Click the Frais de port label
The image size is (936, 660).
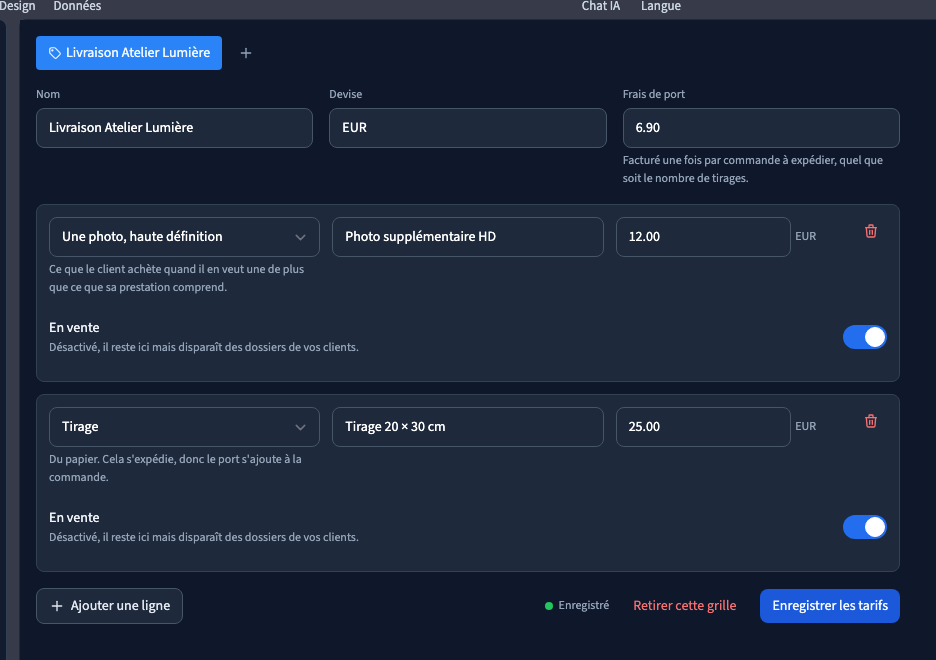[x=654, y=94]
